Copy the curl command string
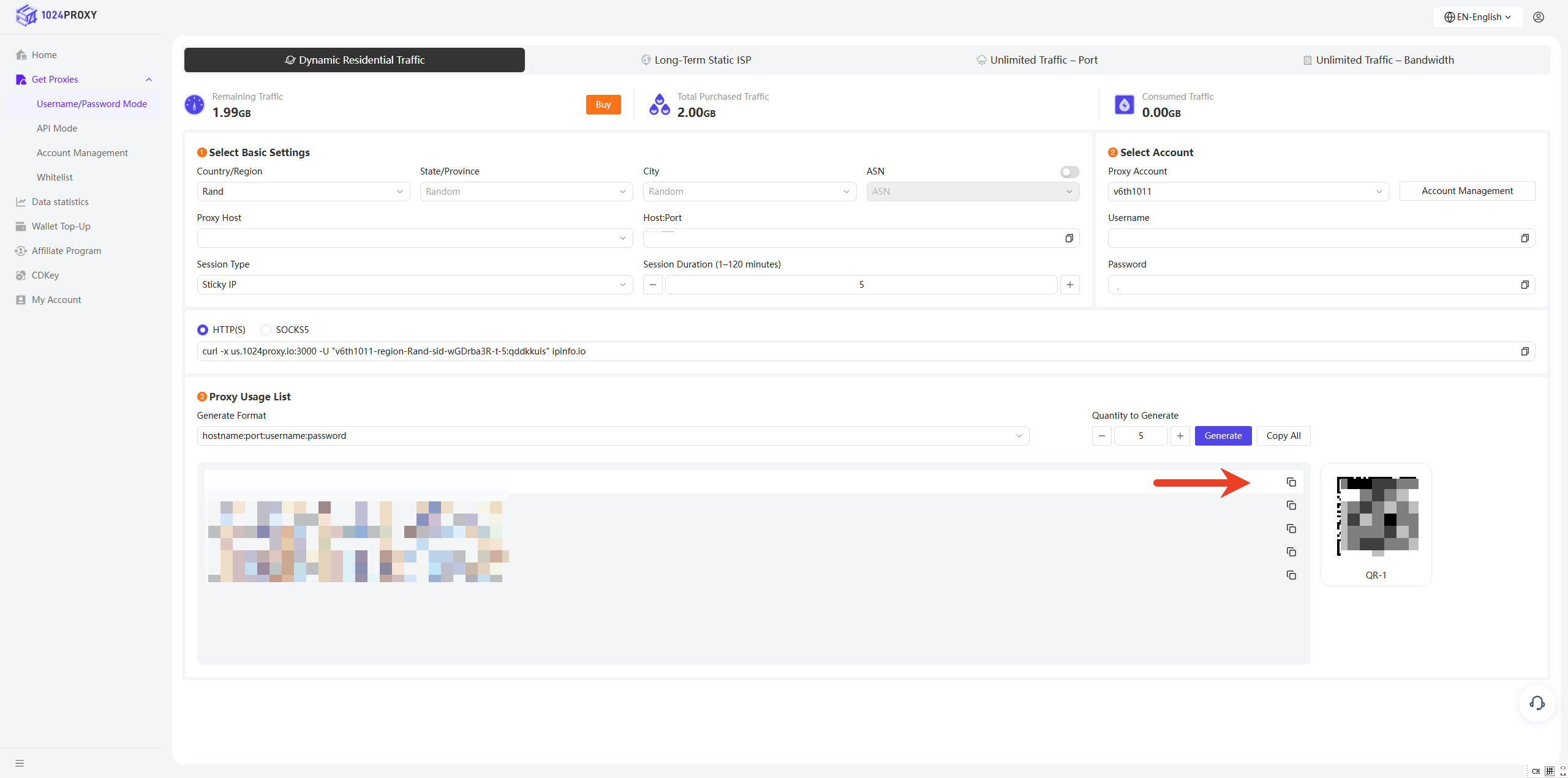 pos(1525,351)
